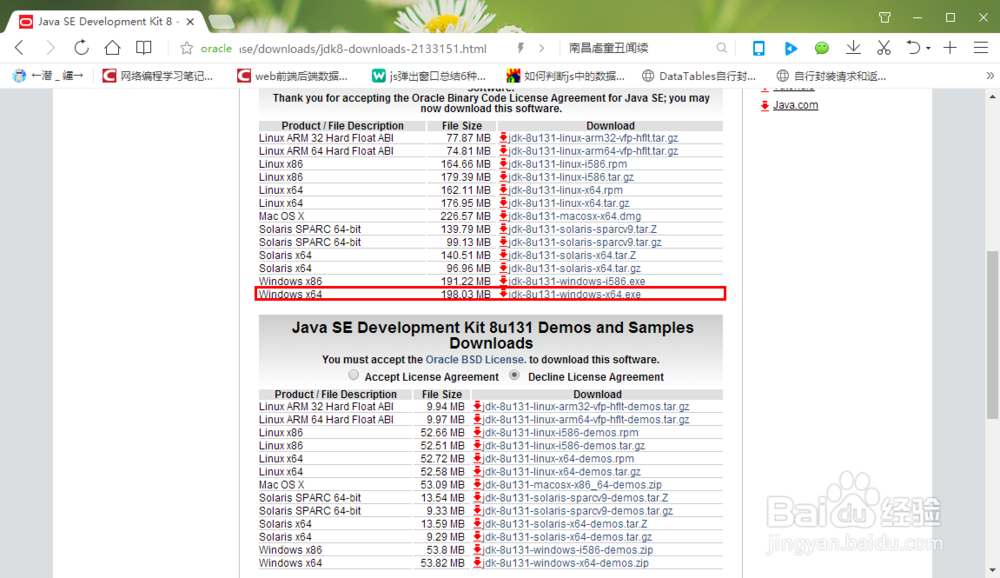This screenshot has width=1000, height=578.
Task: Click the scrollbar up arrow
Action: point(992,96)
